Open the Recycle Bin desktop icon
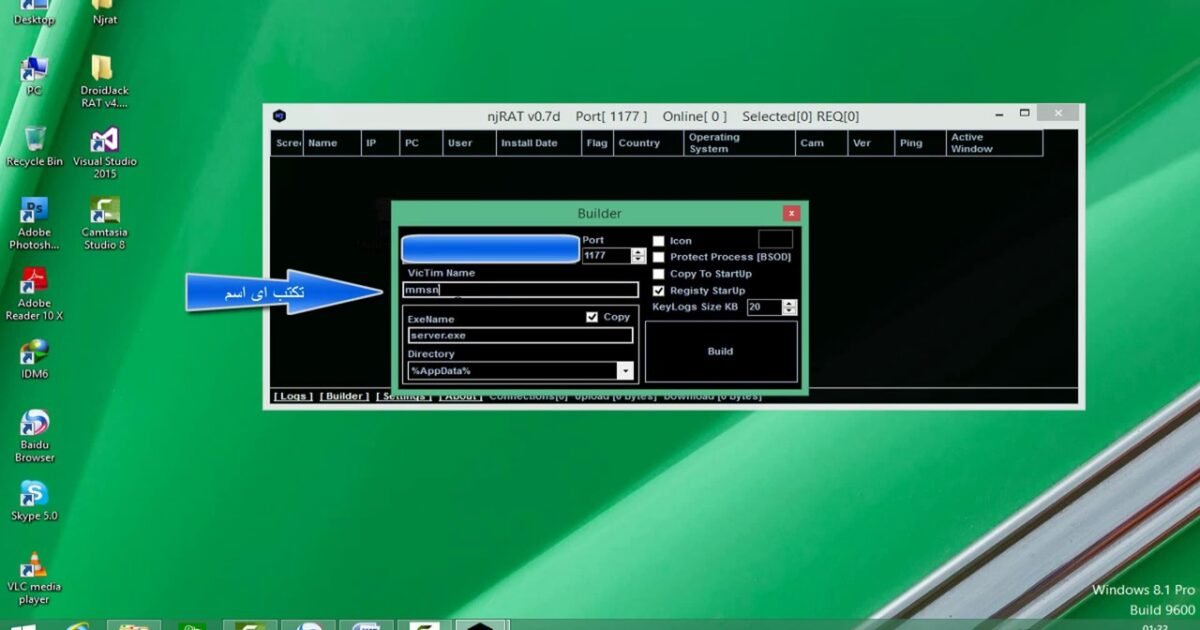1200x630 pixels. (34, 140)
